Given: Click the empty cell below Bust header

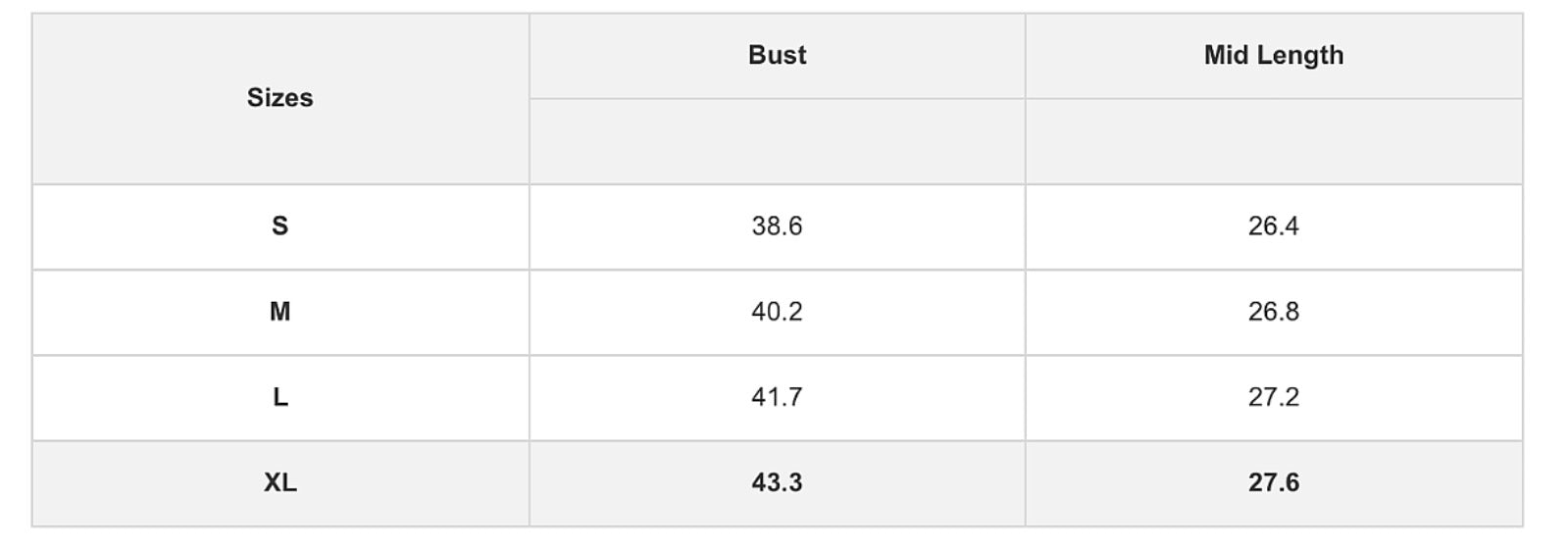Looking at the screenshot, I should coord(777,141).
